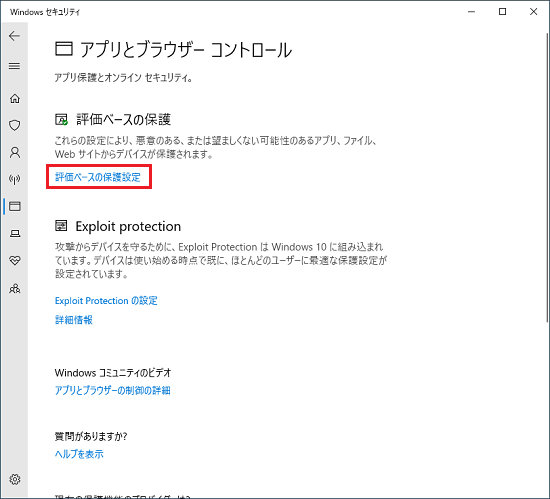
Task: Select App & browser control sidebar icon
Action: click(15, 206)
